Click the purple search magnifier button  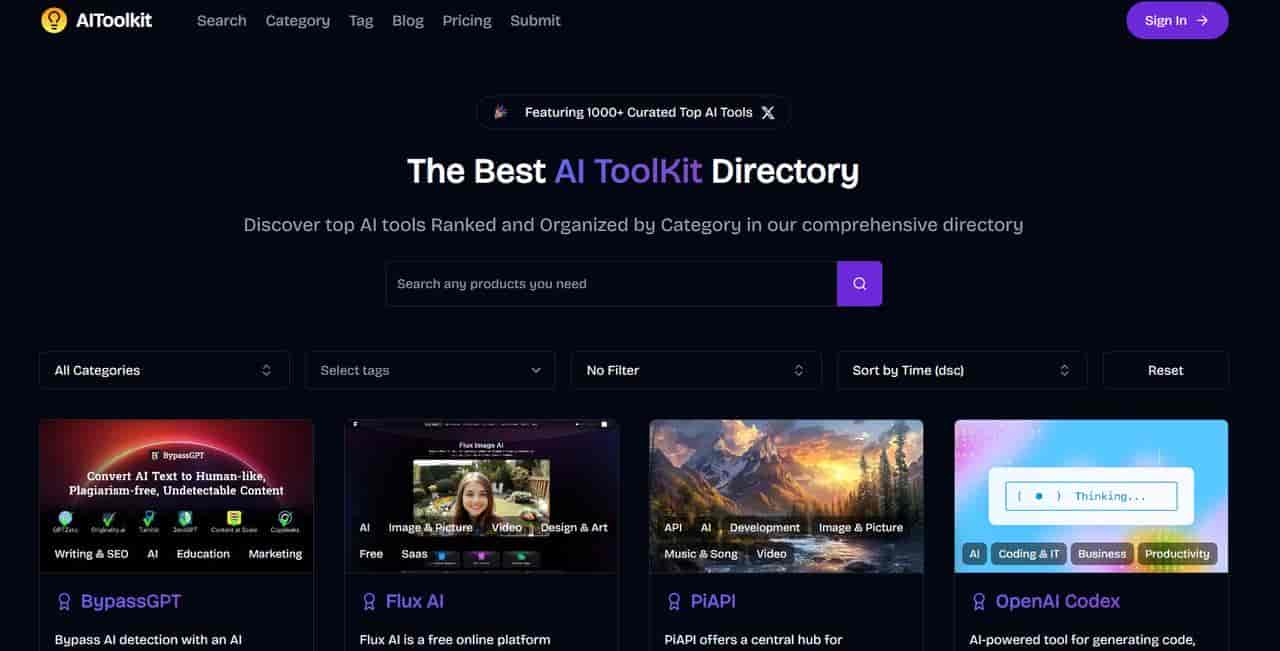click(859, 284)
